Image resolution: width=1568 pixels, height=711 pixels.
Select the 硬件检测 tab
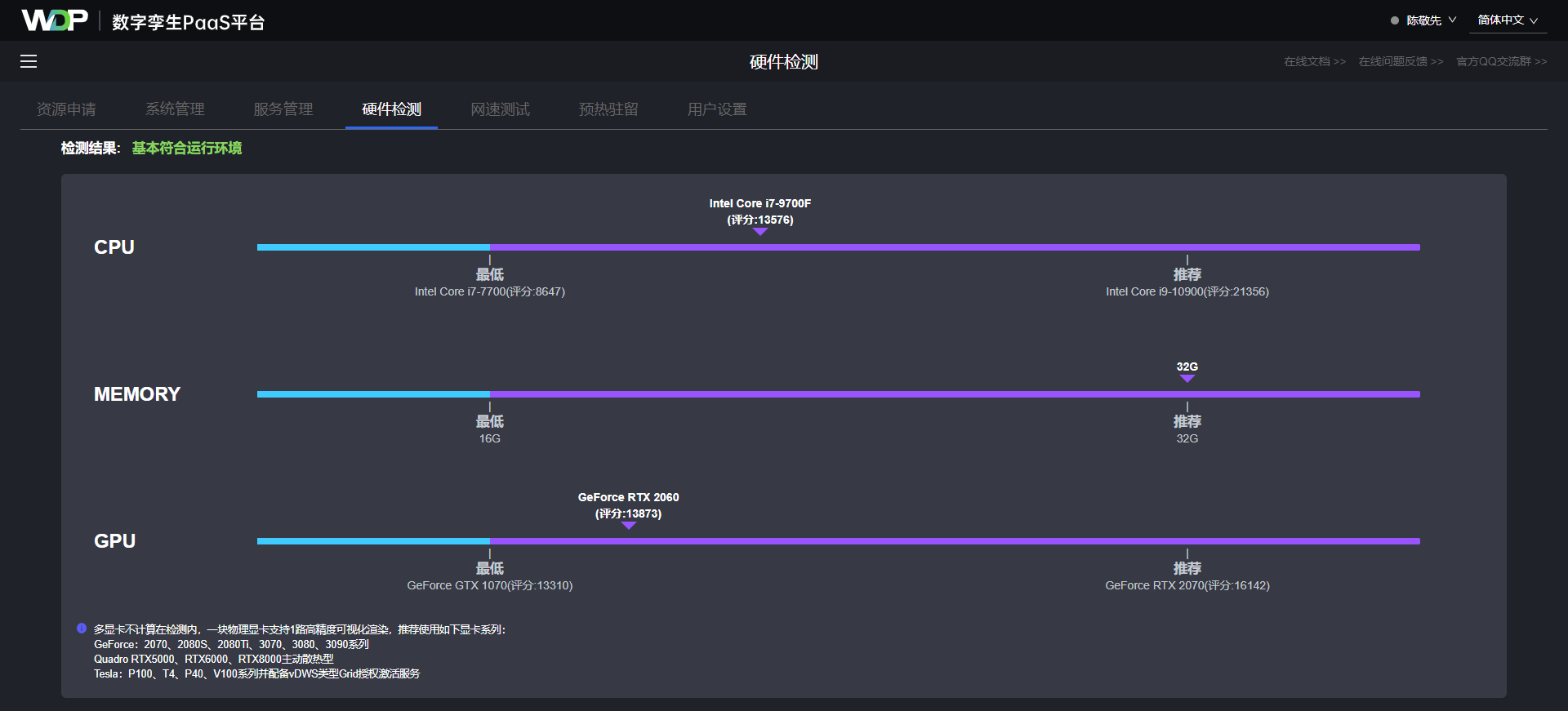(x=391, y=109)
